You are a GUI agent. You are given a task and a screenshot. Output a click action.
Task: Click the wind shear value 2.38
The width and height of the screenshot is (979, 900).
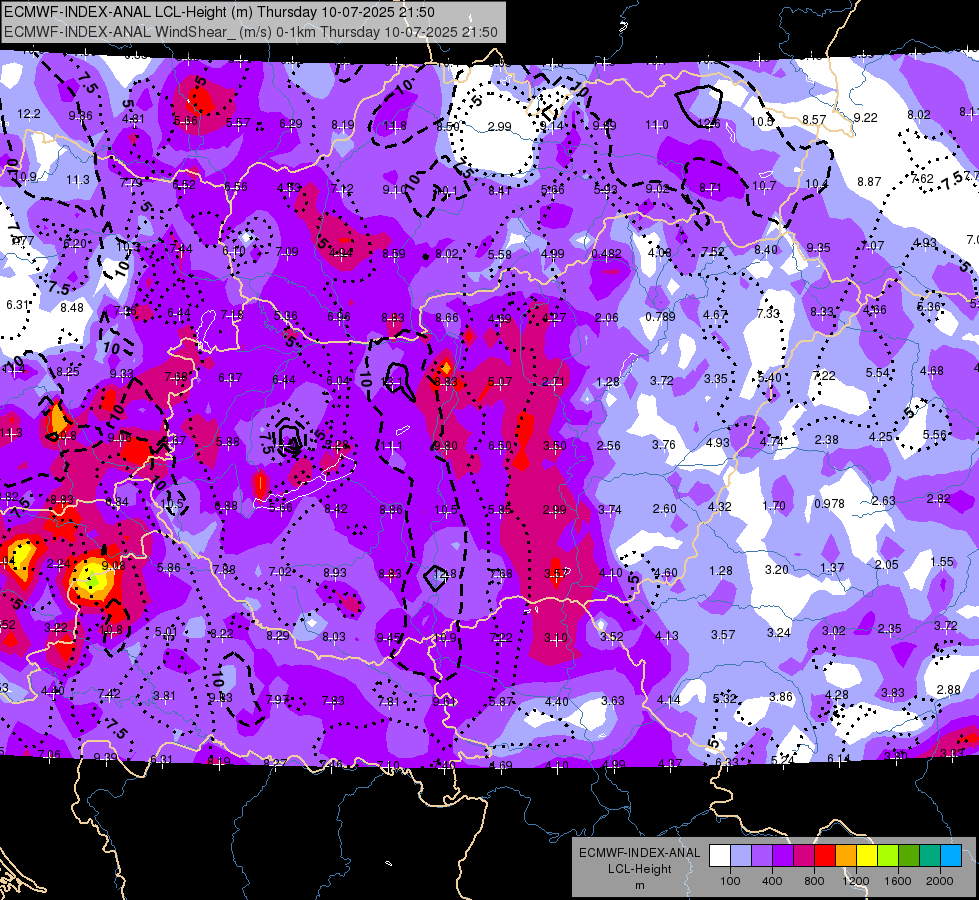tap(827, 440)
